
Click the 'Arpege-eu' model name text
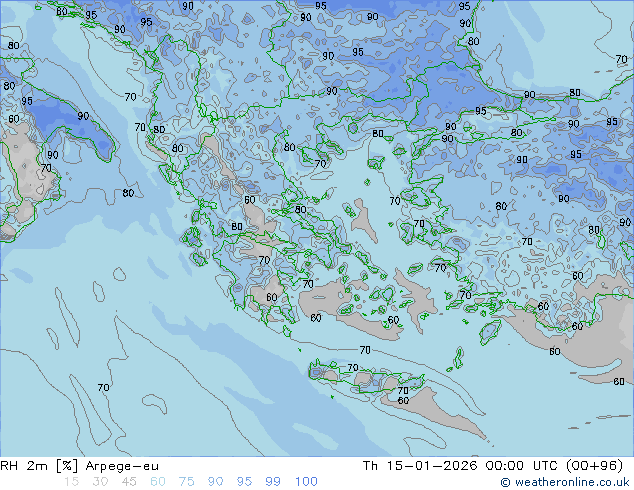122,466
